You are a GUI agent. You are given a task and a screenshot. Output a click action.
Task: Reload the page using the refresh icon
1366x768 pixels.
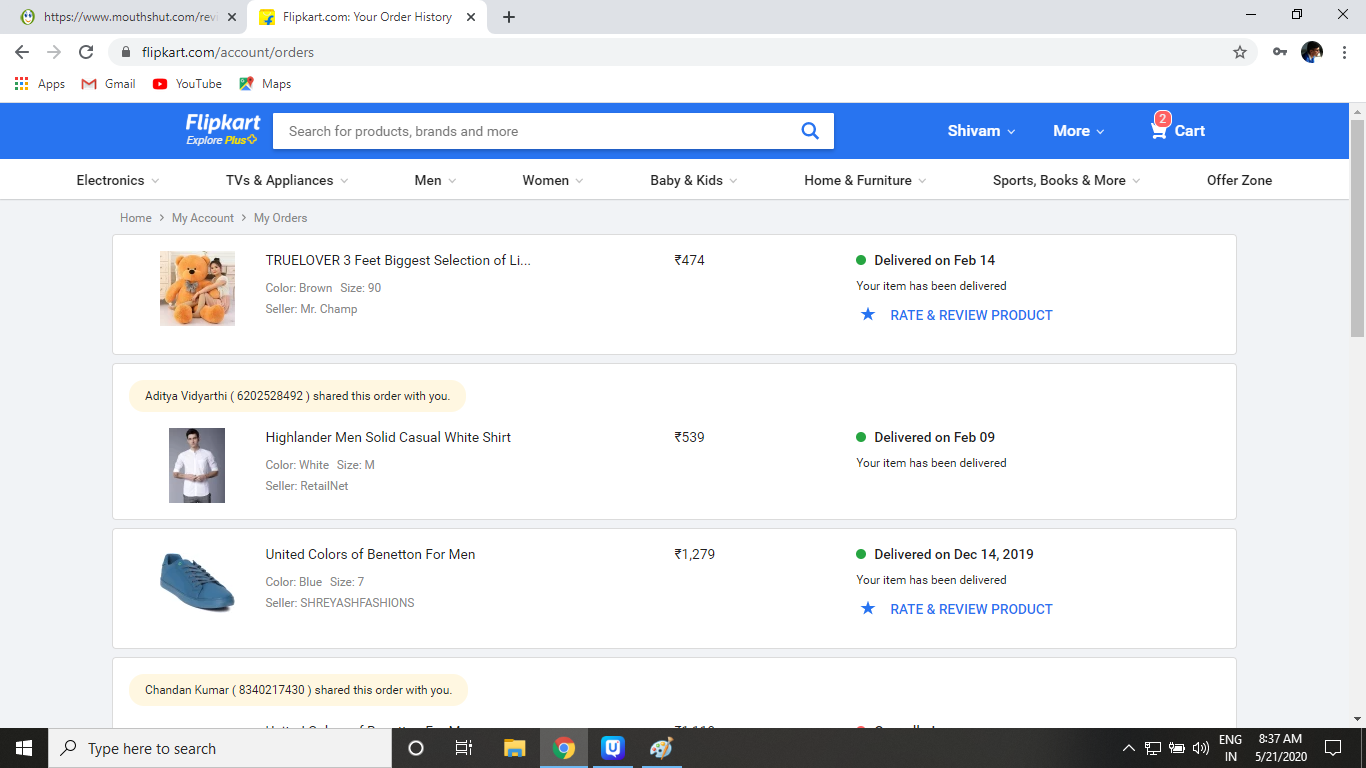pos(86,52)
